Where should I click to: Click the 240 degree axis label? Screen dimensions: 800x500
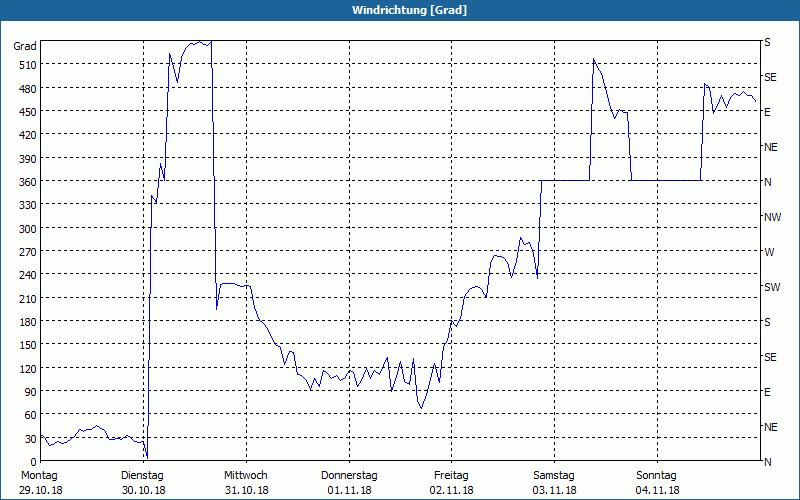point(28,276)
